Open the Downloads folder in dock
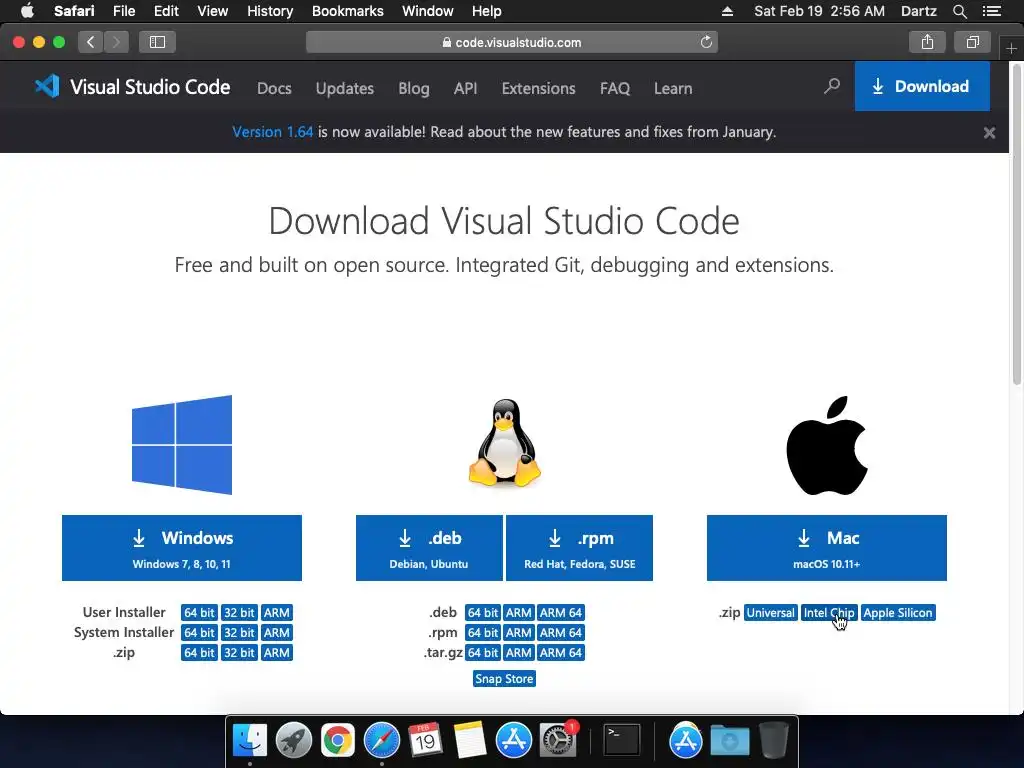 tap(729, 741)
